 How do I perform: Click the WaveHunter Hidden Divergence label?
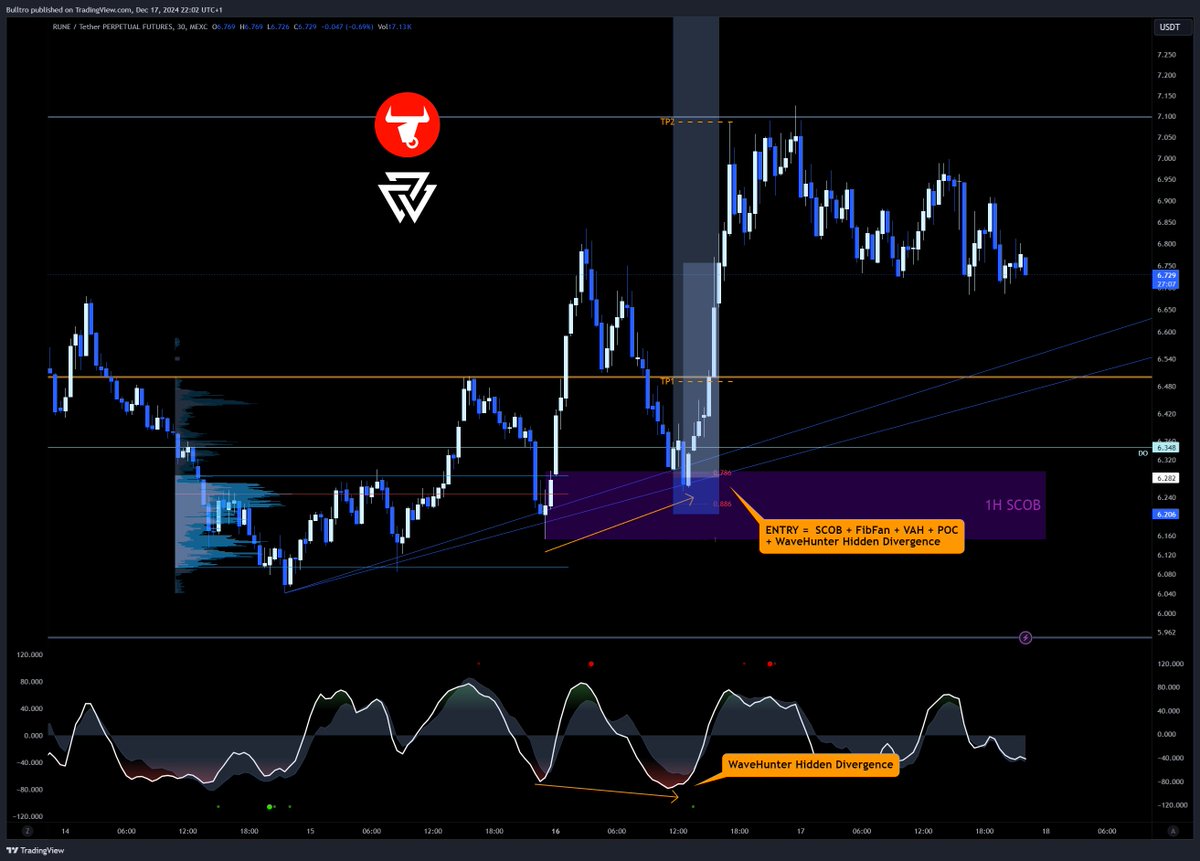[812, 764]
